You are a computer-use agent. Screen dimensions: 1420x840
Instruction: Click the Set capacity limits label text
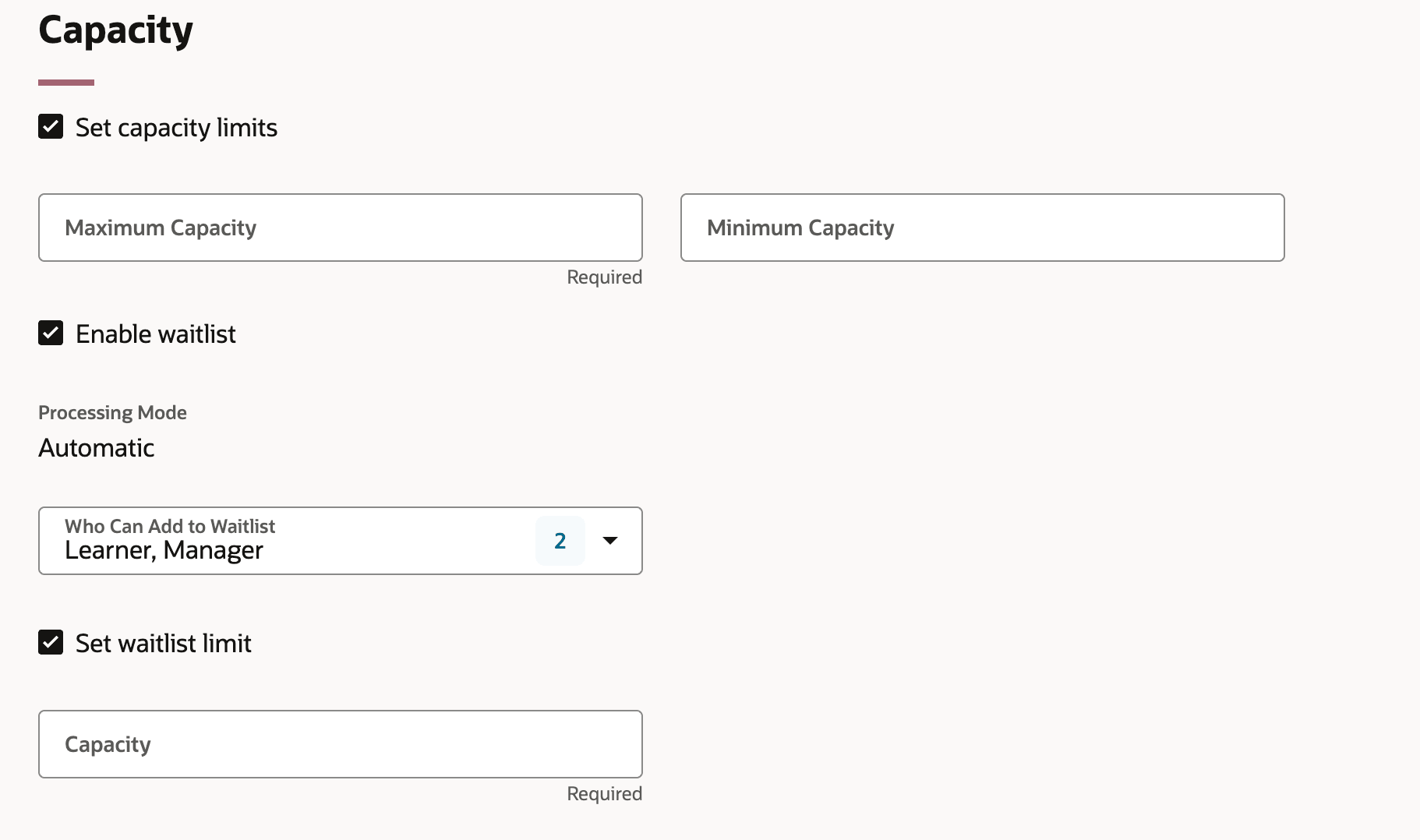176,127
